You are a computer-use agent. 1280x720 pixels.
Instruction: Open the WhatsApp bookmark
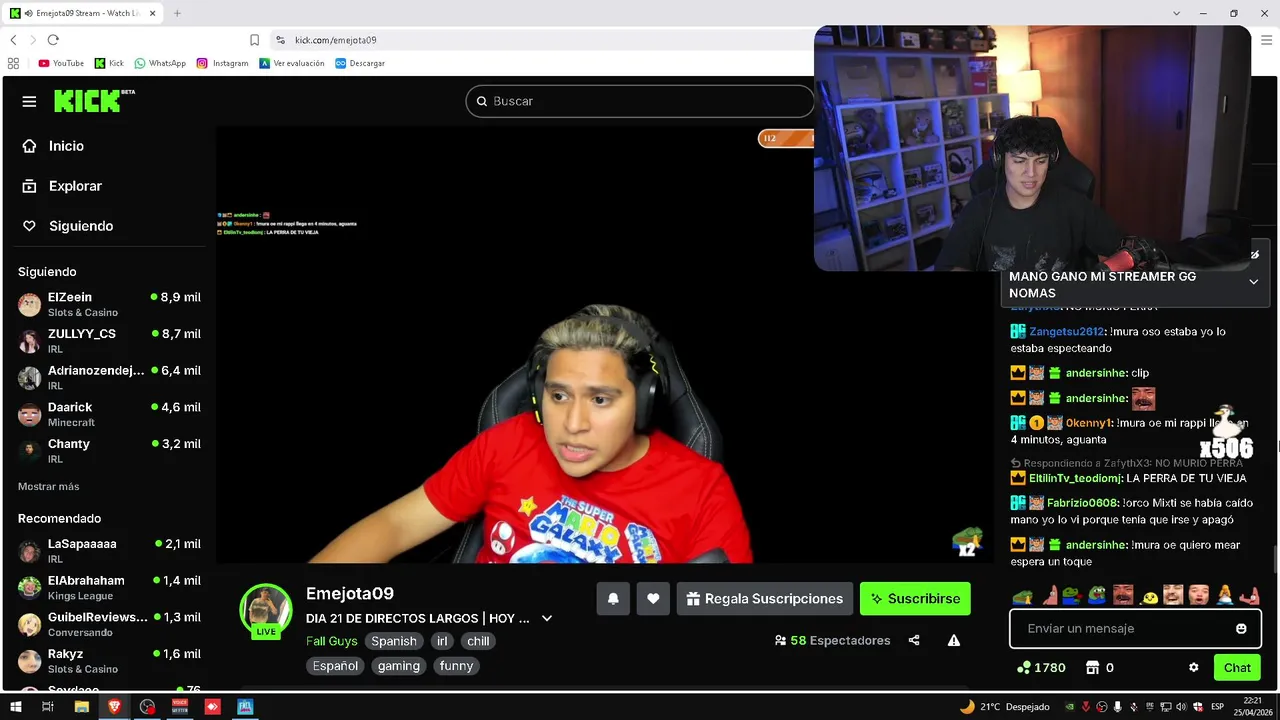[x=160, y=63]
